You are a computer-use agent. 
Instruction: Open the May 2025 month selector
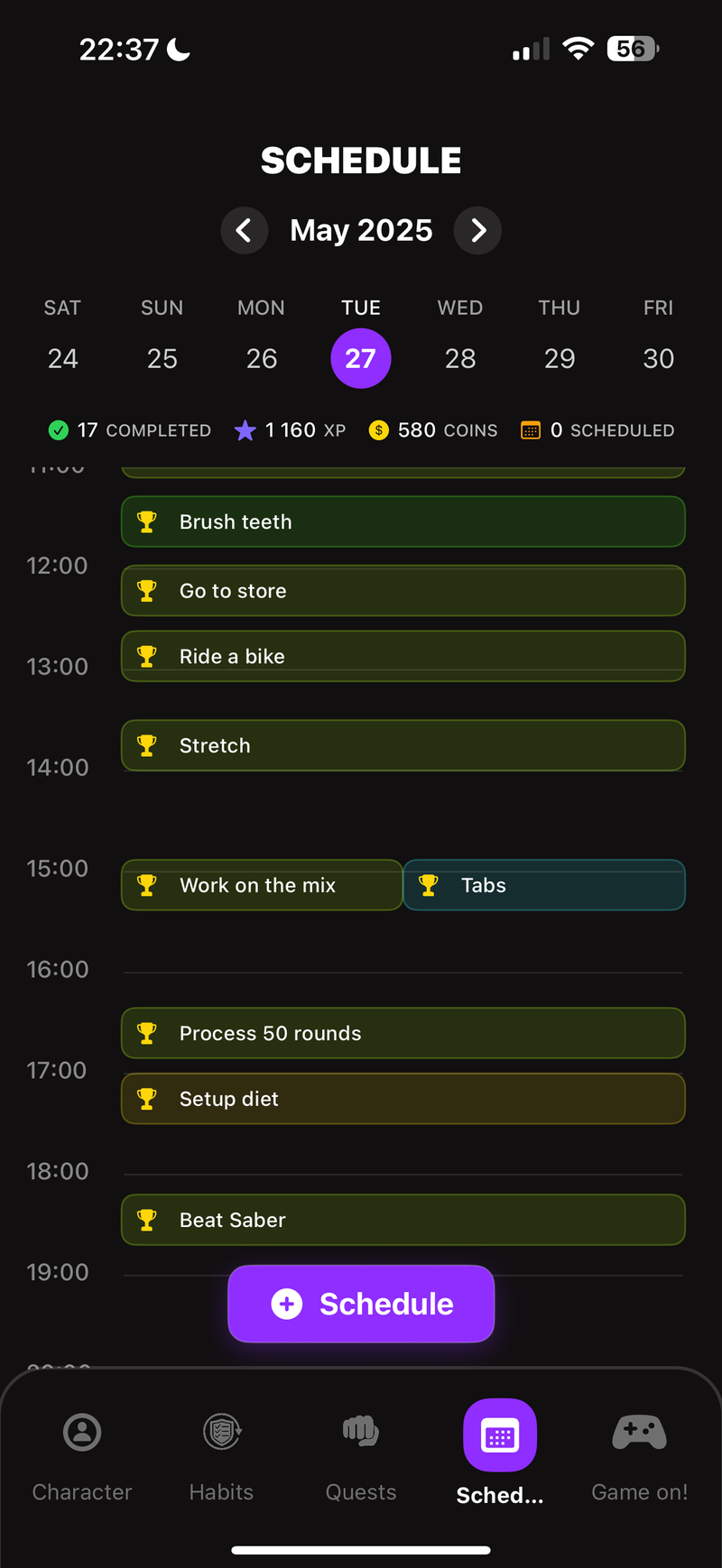tap(361, 231)
